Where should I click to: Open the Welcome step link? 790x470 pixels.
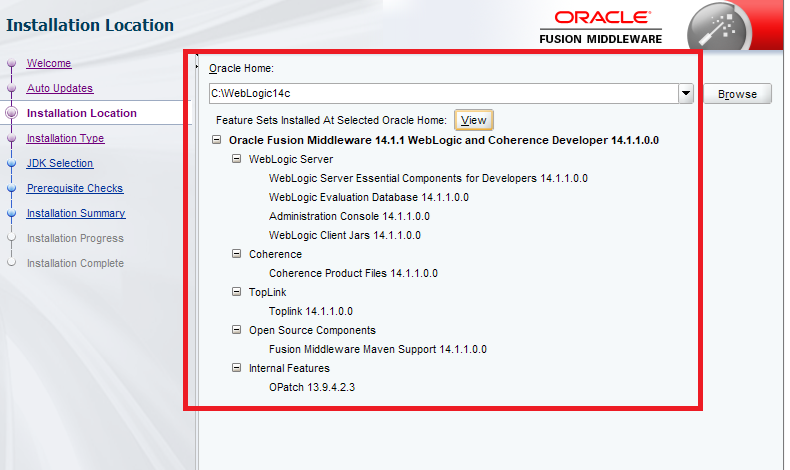49,63
